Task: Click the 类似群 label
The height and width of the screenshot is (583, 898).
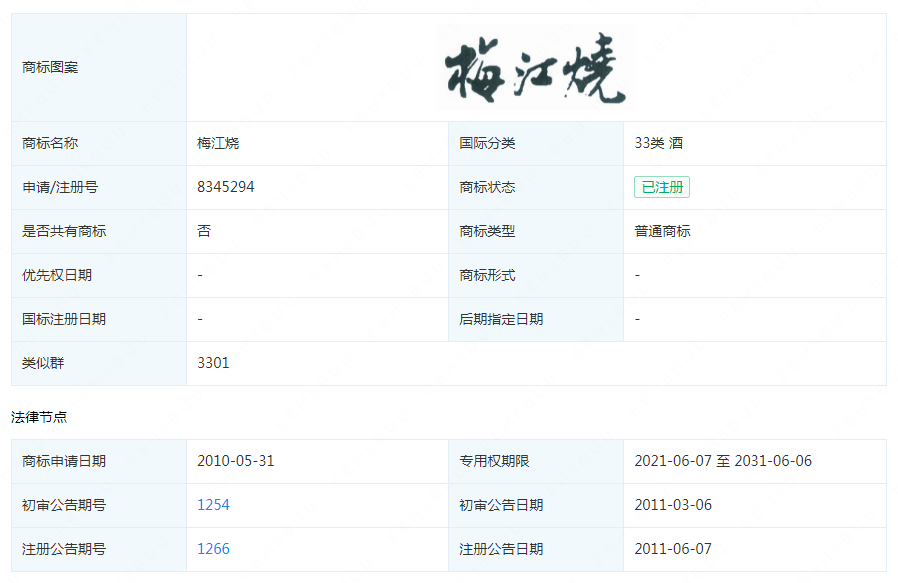Action: click(x=43, y=363)
